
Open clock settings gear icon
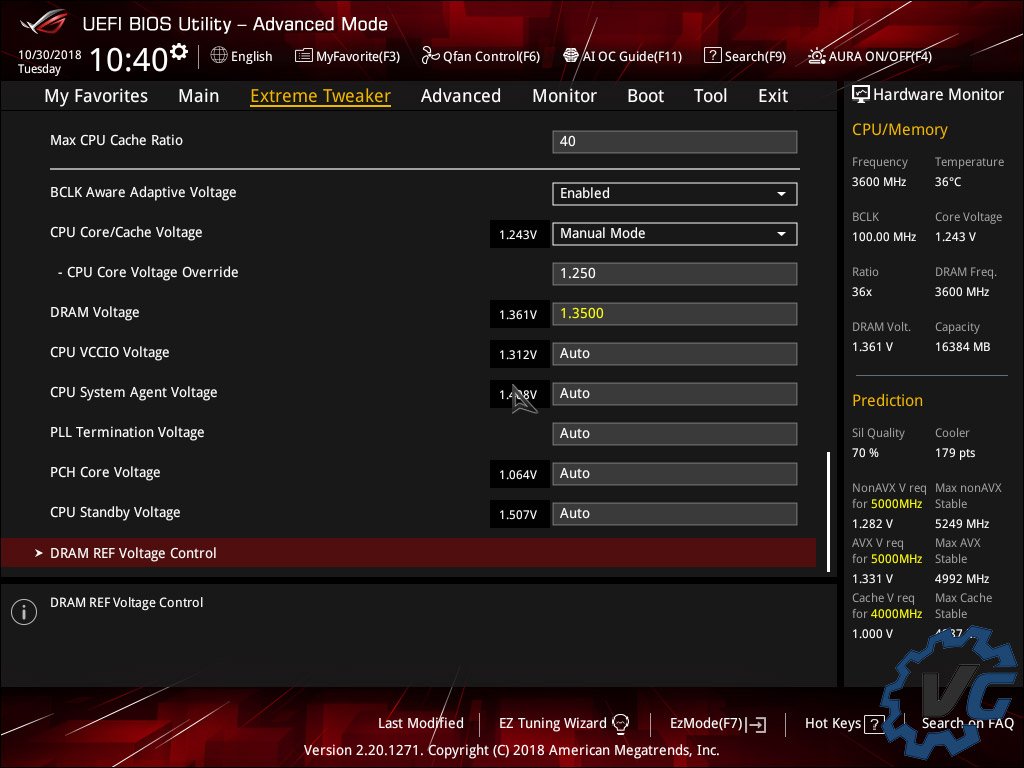click(178, 52)
